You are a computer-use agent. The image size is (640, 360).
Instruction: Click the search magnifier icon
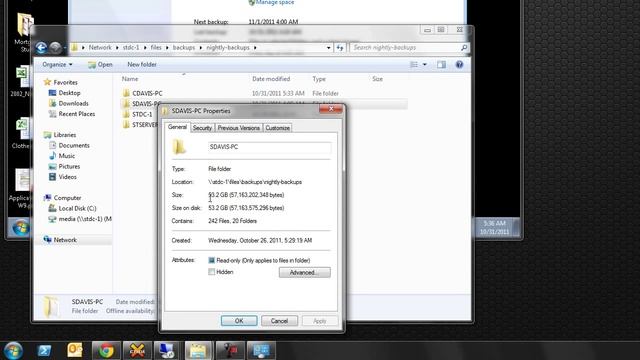[x=464, y=48]
